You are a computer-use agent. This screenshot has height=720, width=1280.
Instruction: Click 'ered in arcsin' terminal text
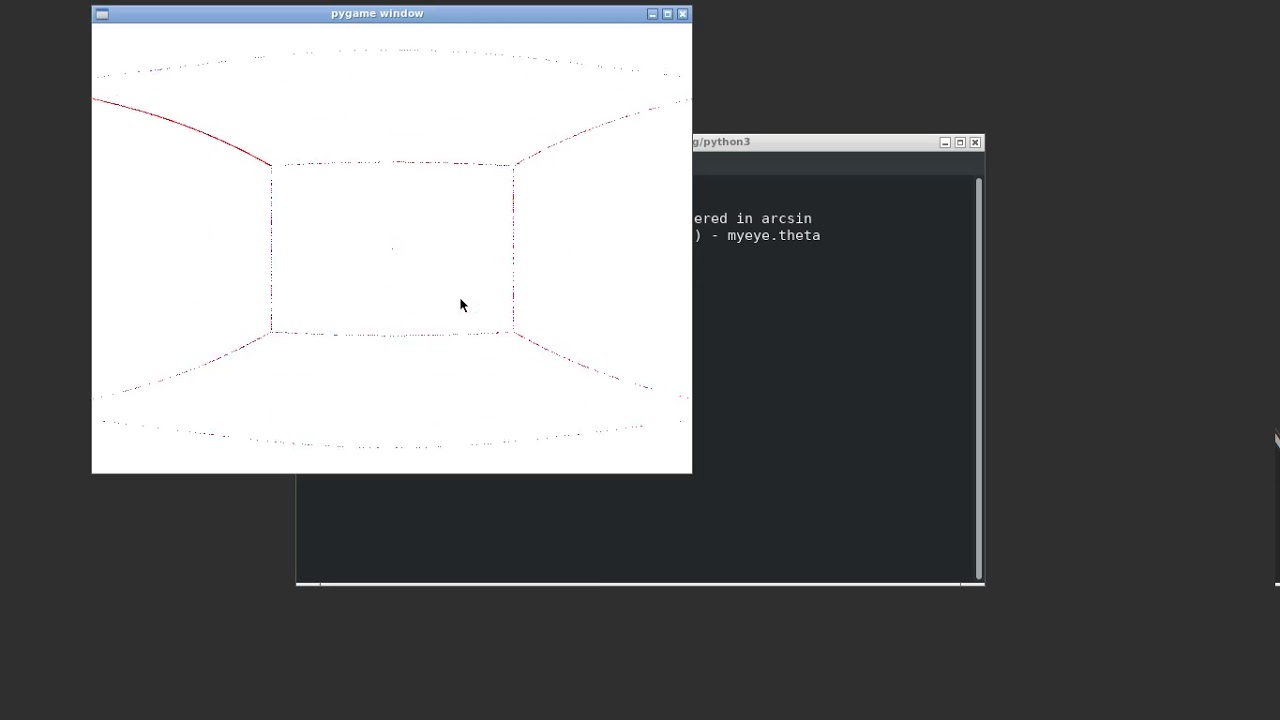click(752, 218)
